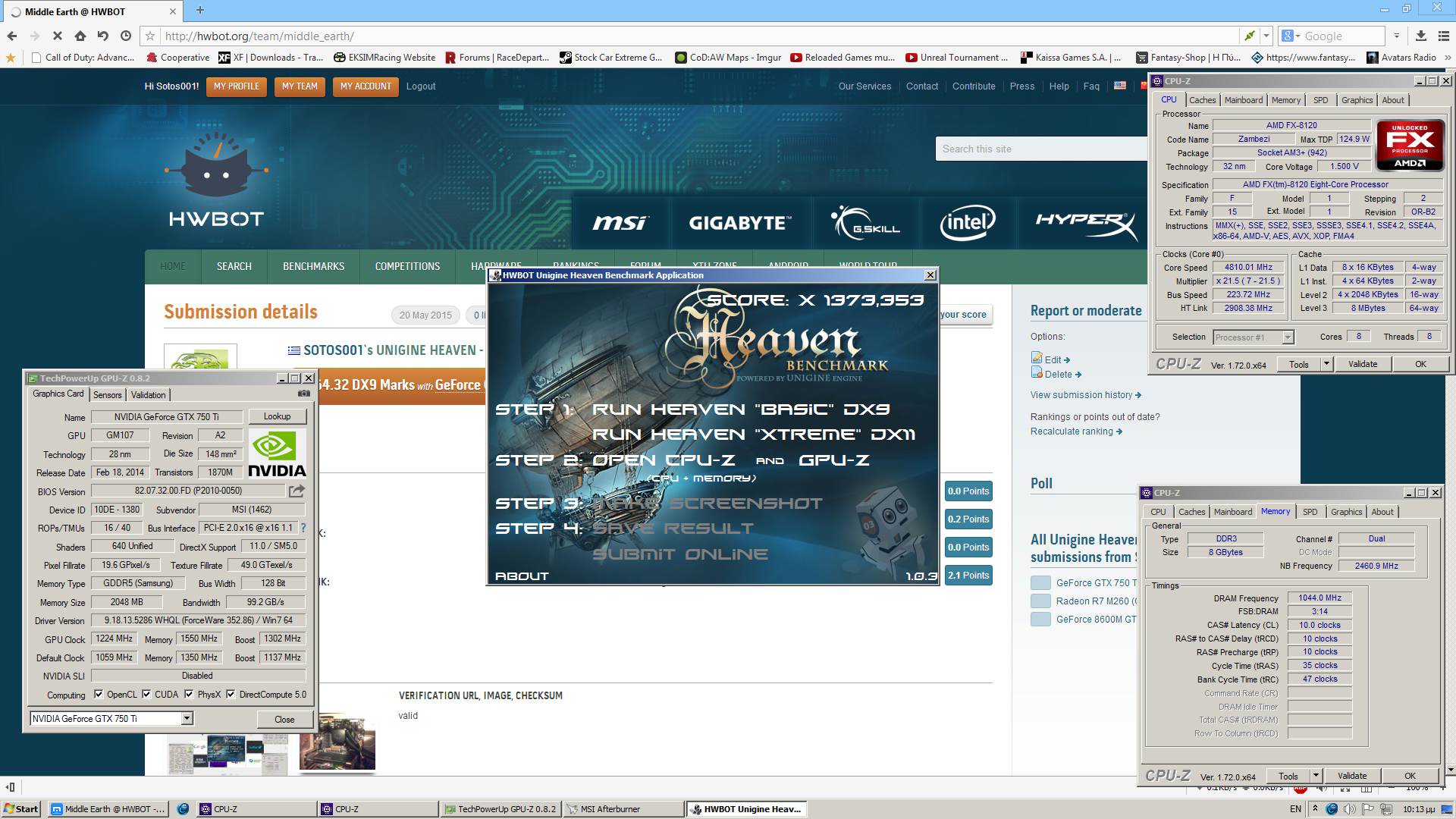Click the MSI sponsor logo
This screenshot has width=1456, height=819.
pos(620,222)
